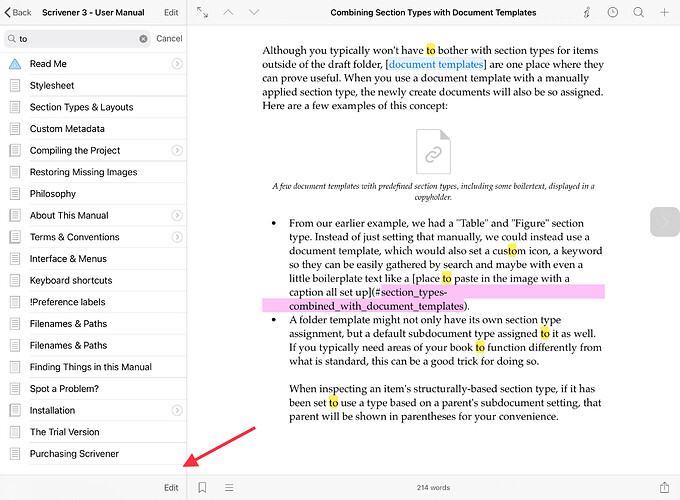Click the Spot a Problem? page icon
The image size is (680, 500).
[x=15, y=389]
